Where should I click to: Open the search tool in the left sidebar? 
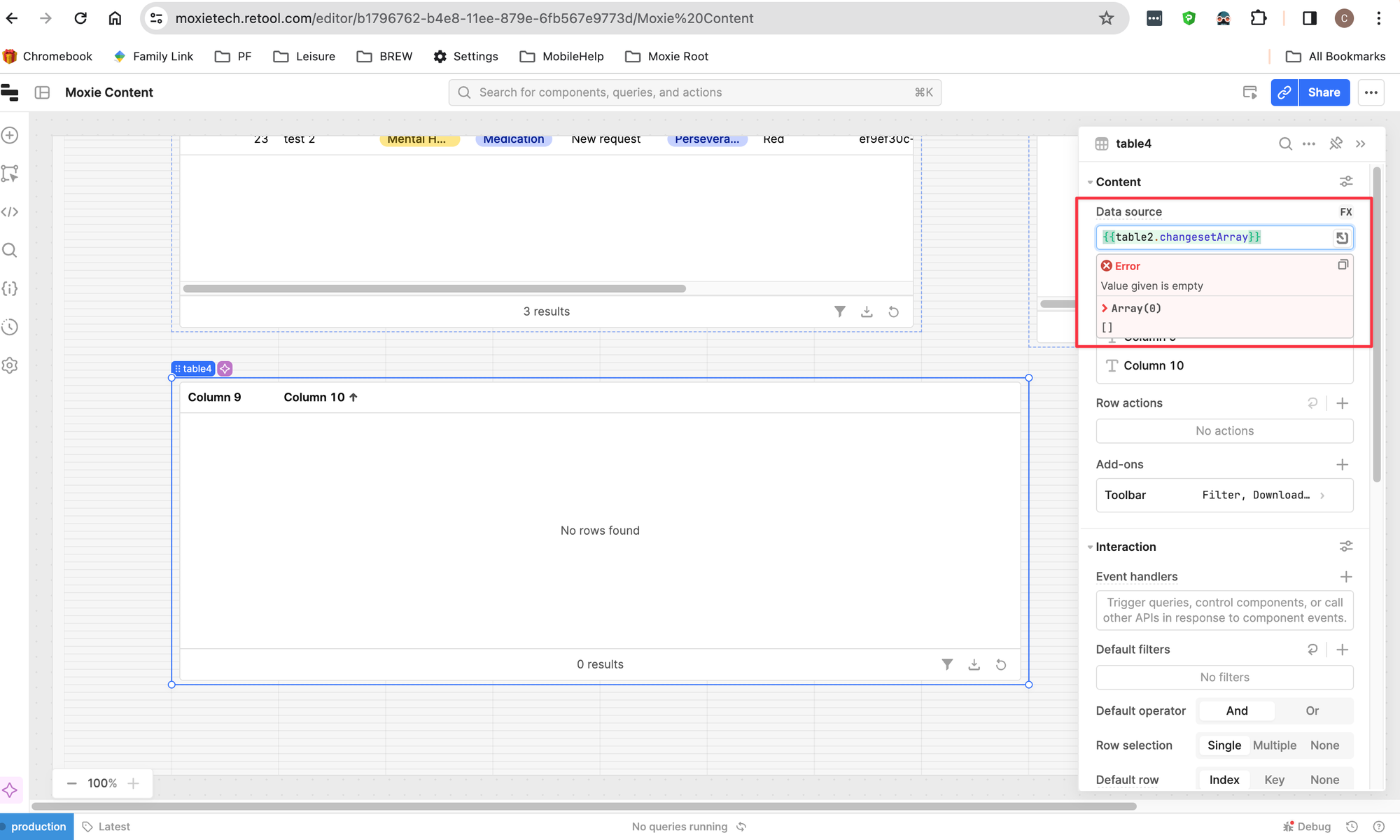coord(10,249)
